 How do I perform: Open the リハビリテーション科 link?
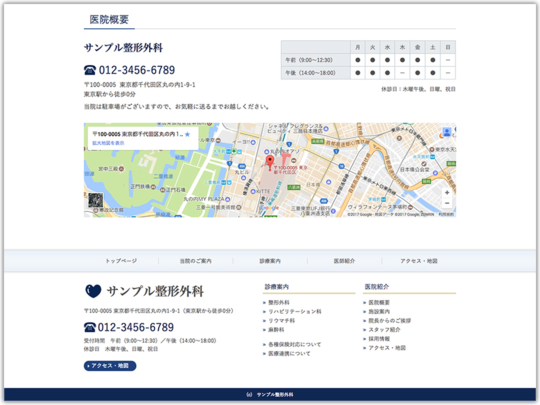click(x=295, y=311)
